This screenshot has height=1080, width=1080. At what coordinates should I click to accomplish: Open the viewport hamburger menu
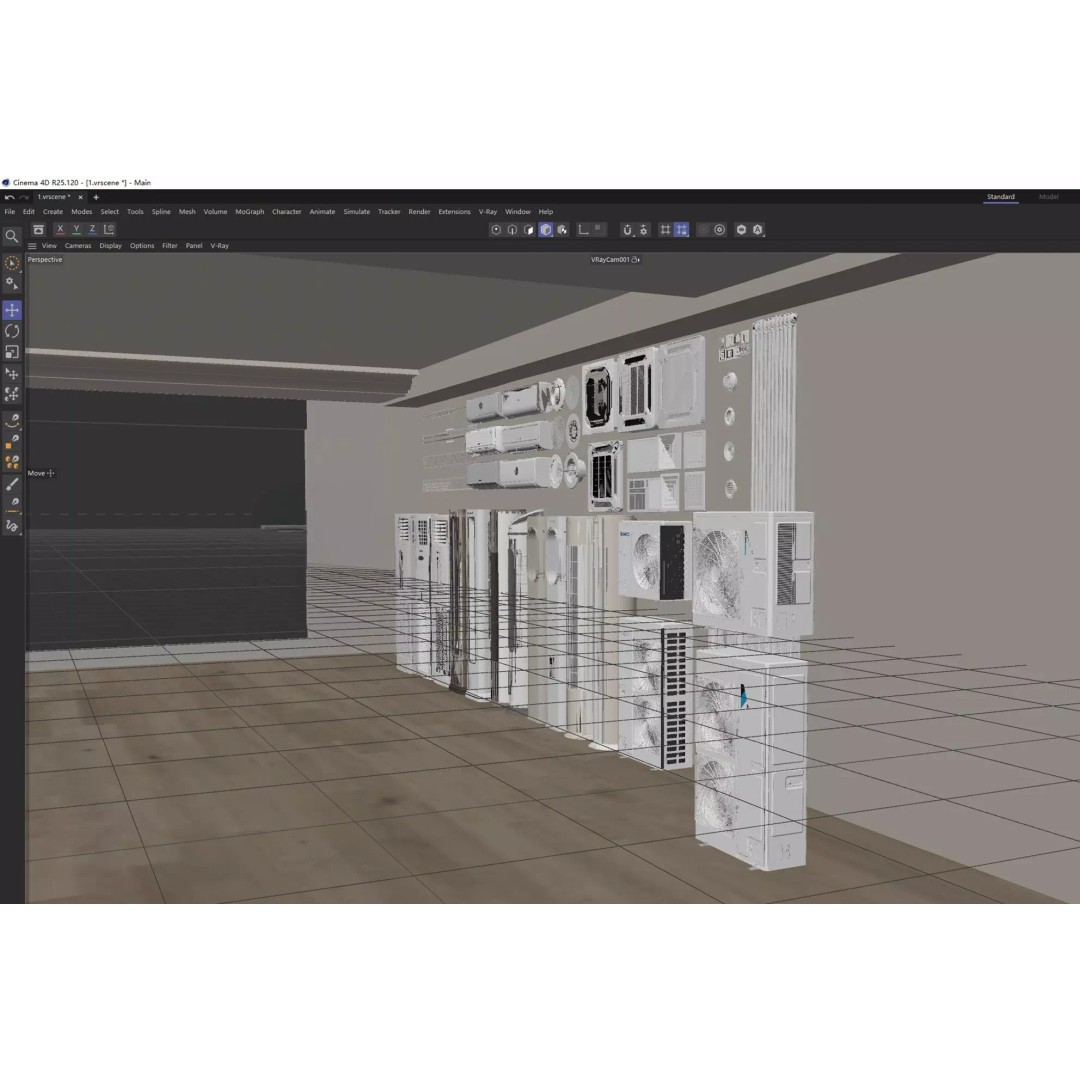[32, 246]
